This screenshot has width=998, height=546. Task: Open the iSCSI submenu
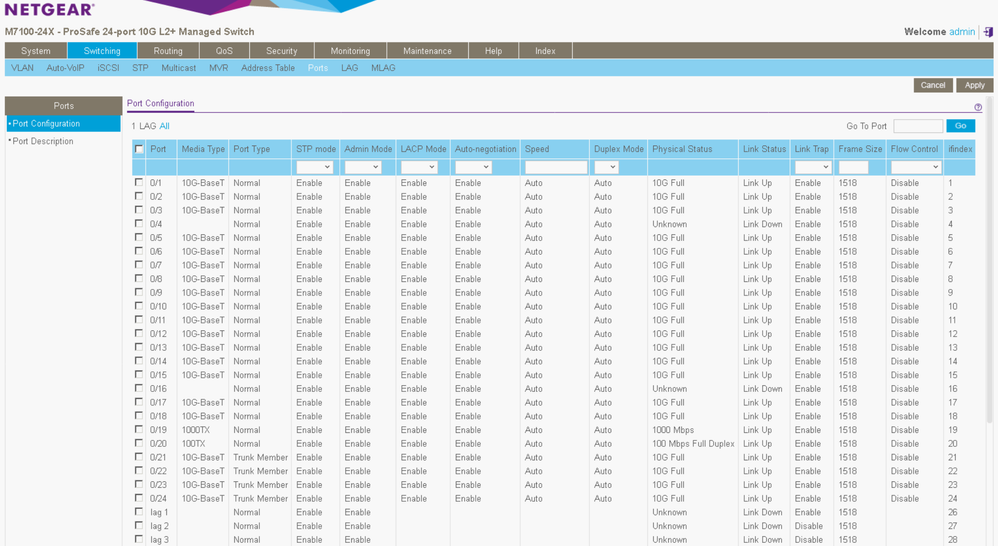(108, 67)
